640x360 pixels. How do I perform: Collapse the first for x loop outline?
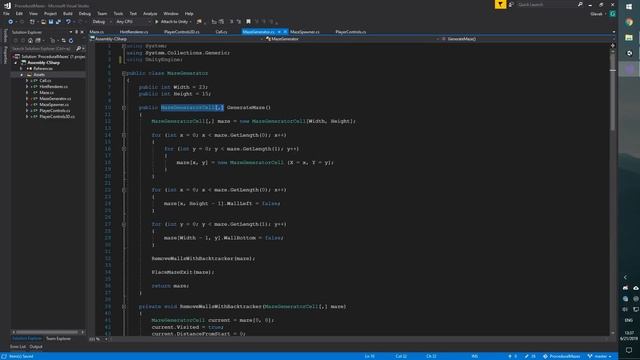(124, 135)
